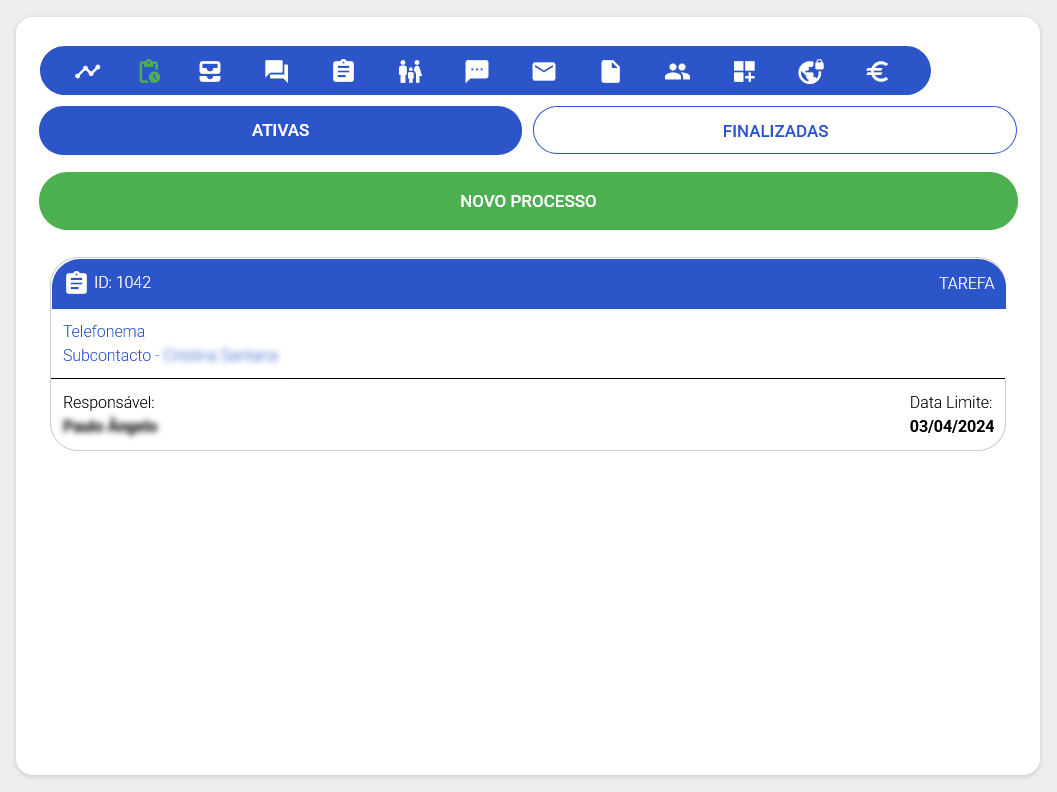Open the email envelope icon

pyautogui.click(x=544, y=71)
